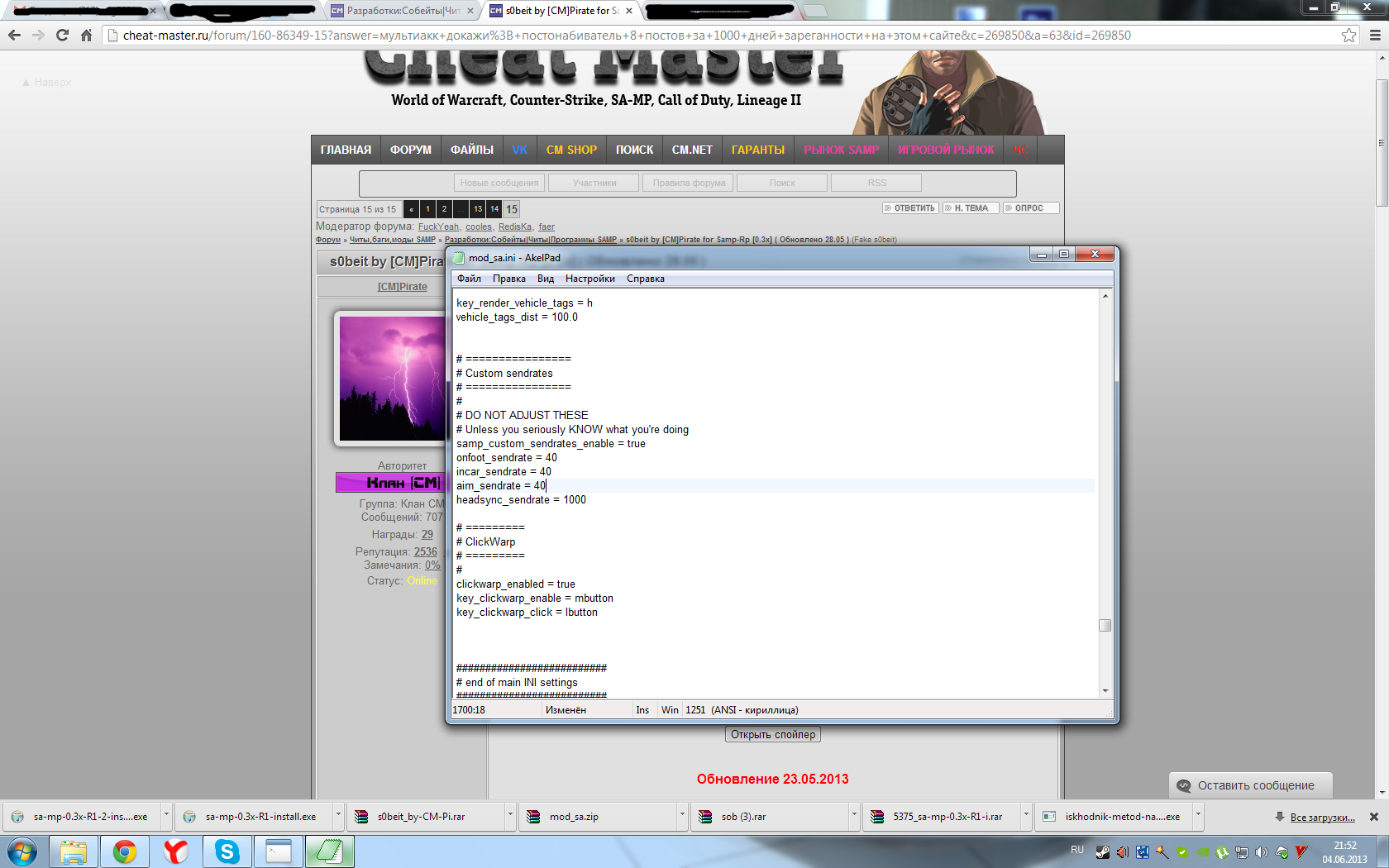This screenshot has width=1389, height=868.
Task: Click scroll down arrow in AkelPad
Action: pyautogui.click(x=1105, y=691)
